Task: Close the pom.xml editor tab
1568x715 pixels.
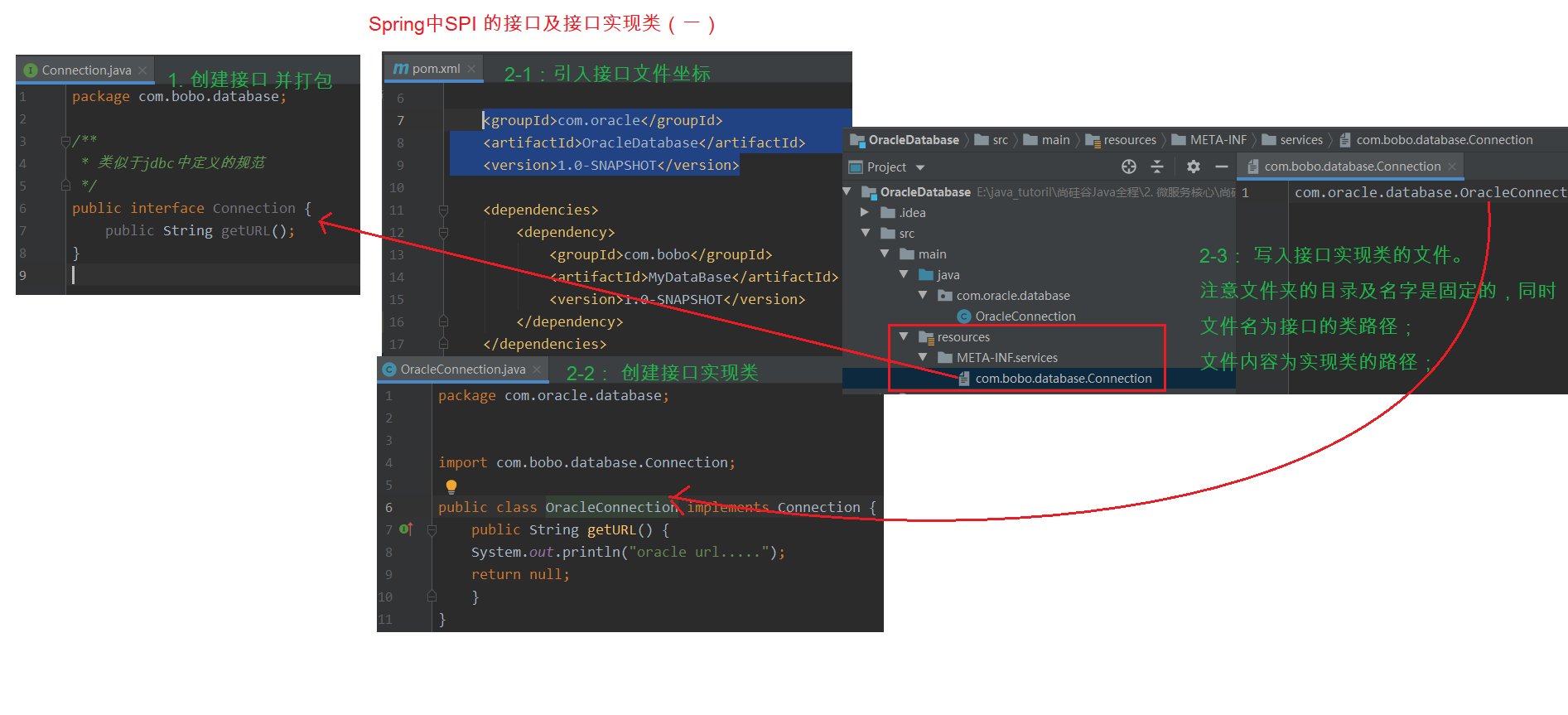Action: click(x=471, y=69)
